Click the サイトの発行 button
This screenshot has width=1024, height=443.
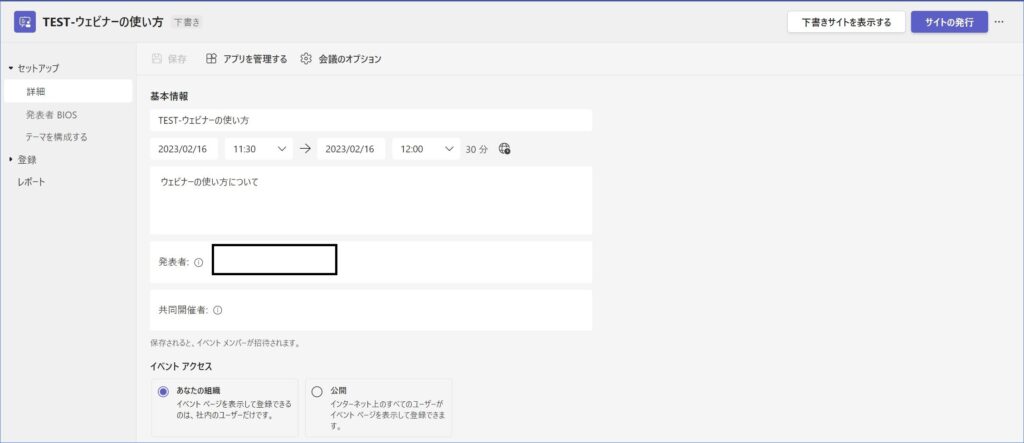[948, 22]
